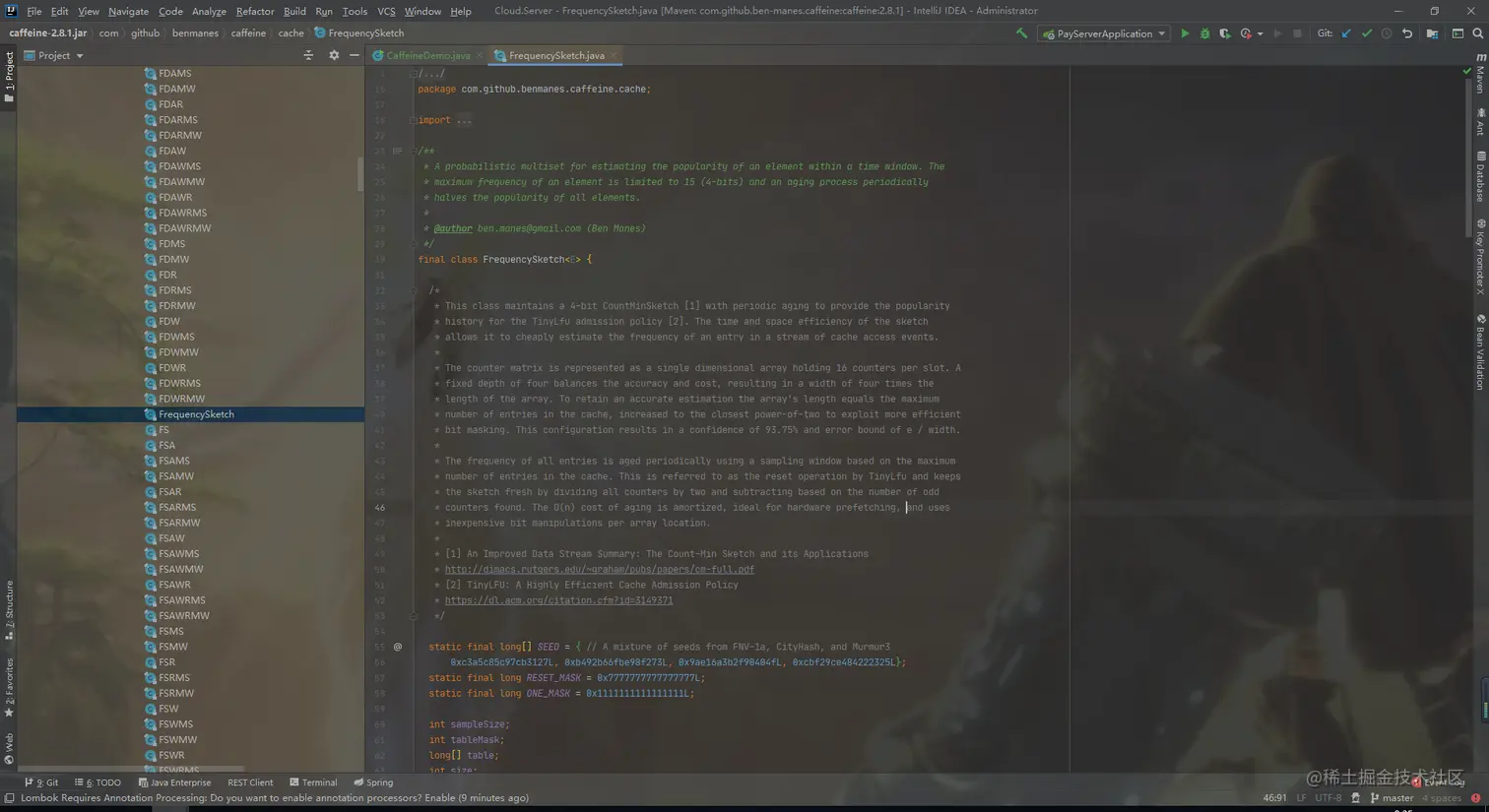
Task: Roll back changes with the undo arrow icon
Action: coord(1407,33)
